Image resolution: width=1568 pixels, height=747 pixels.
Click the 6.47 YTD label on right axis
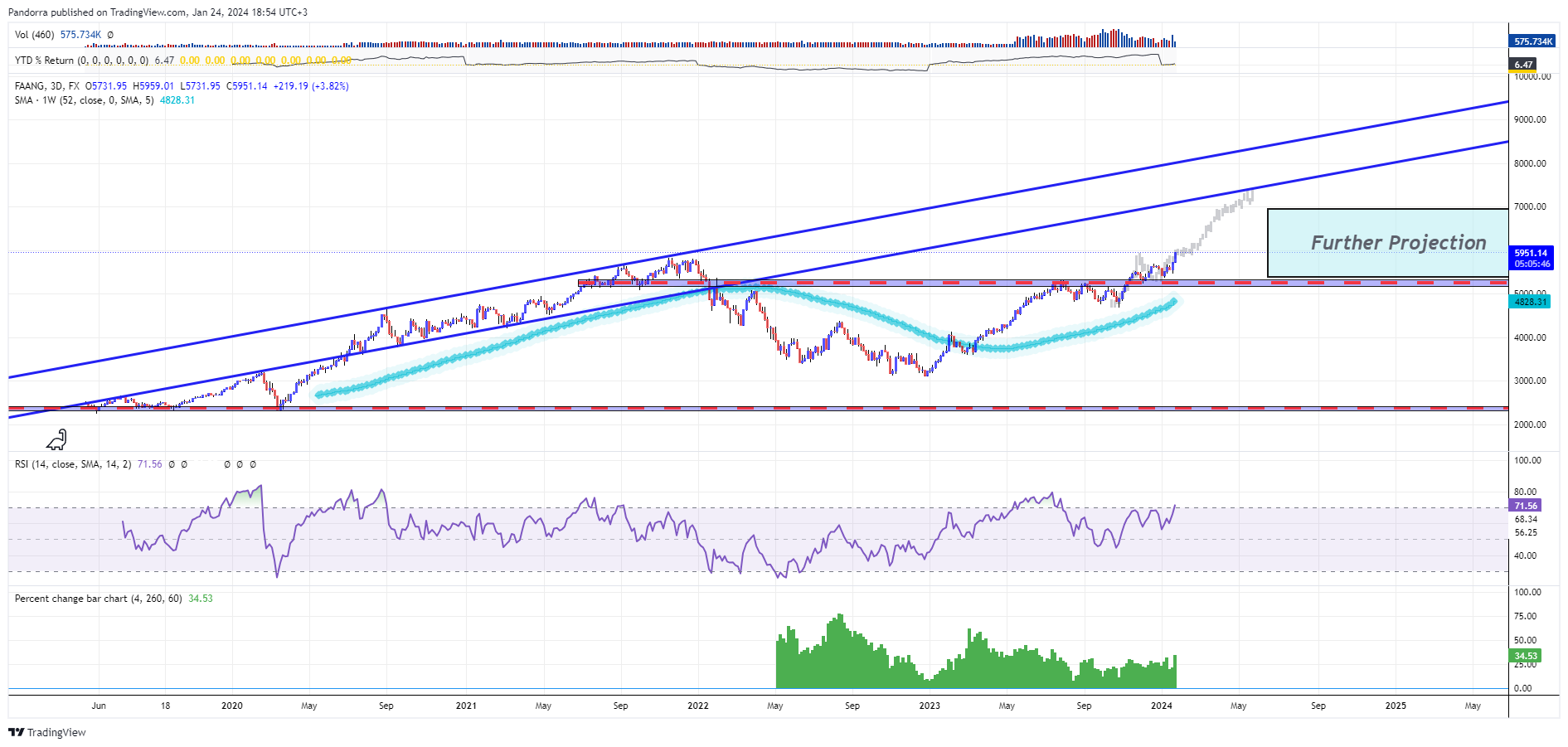[x=1523, y=65]
